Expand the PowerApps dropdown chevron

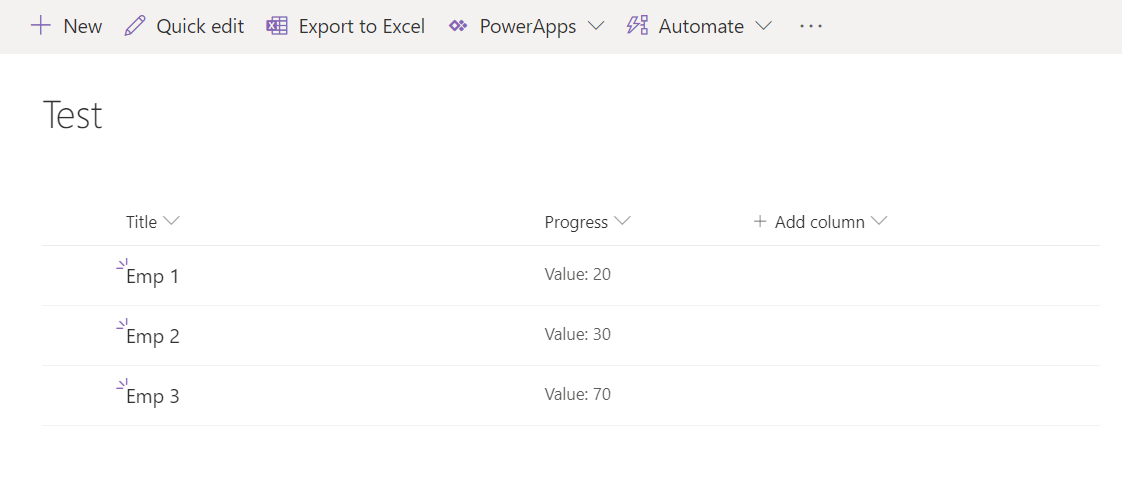click(595, 26)
